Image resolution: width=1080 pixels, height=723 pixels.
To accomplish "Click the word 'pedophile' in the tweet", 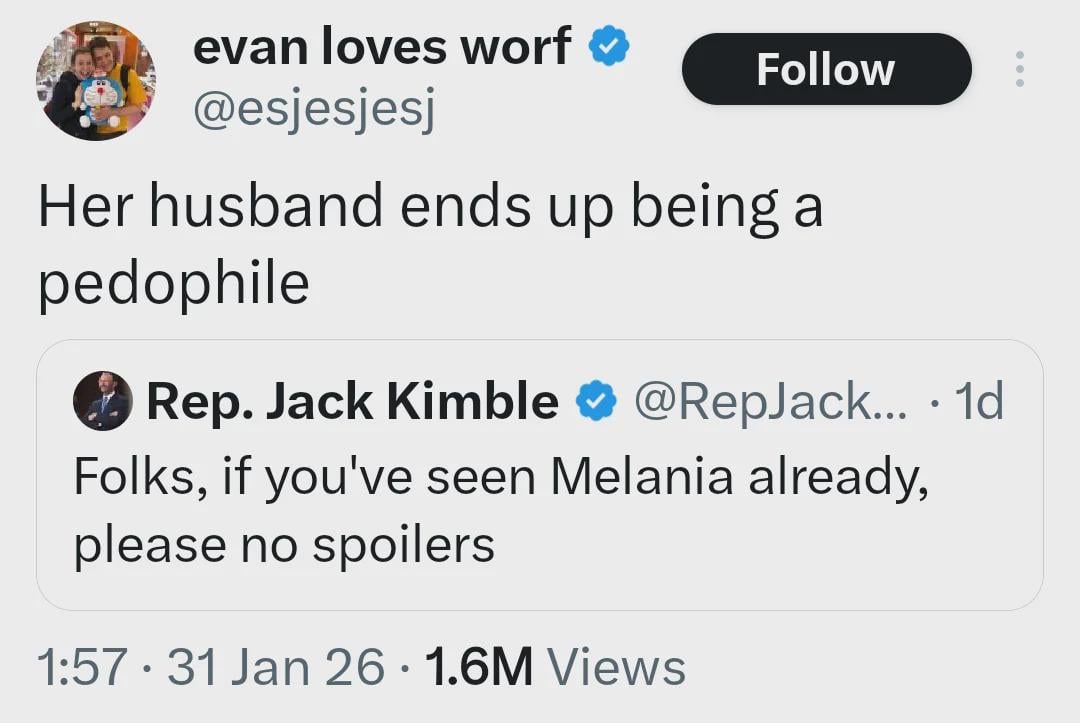I will tap(174, 283).
